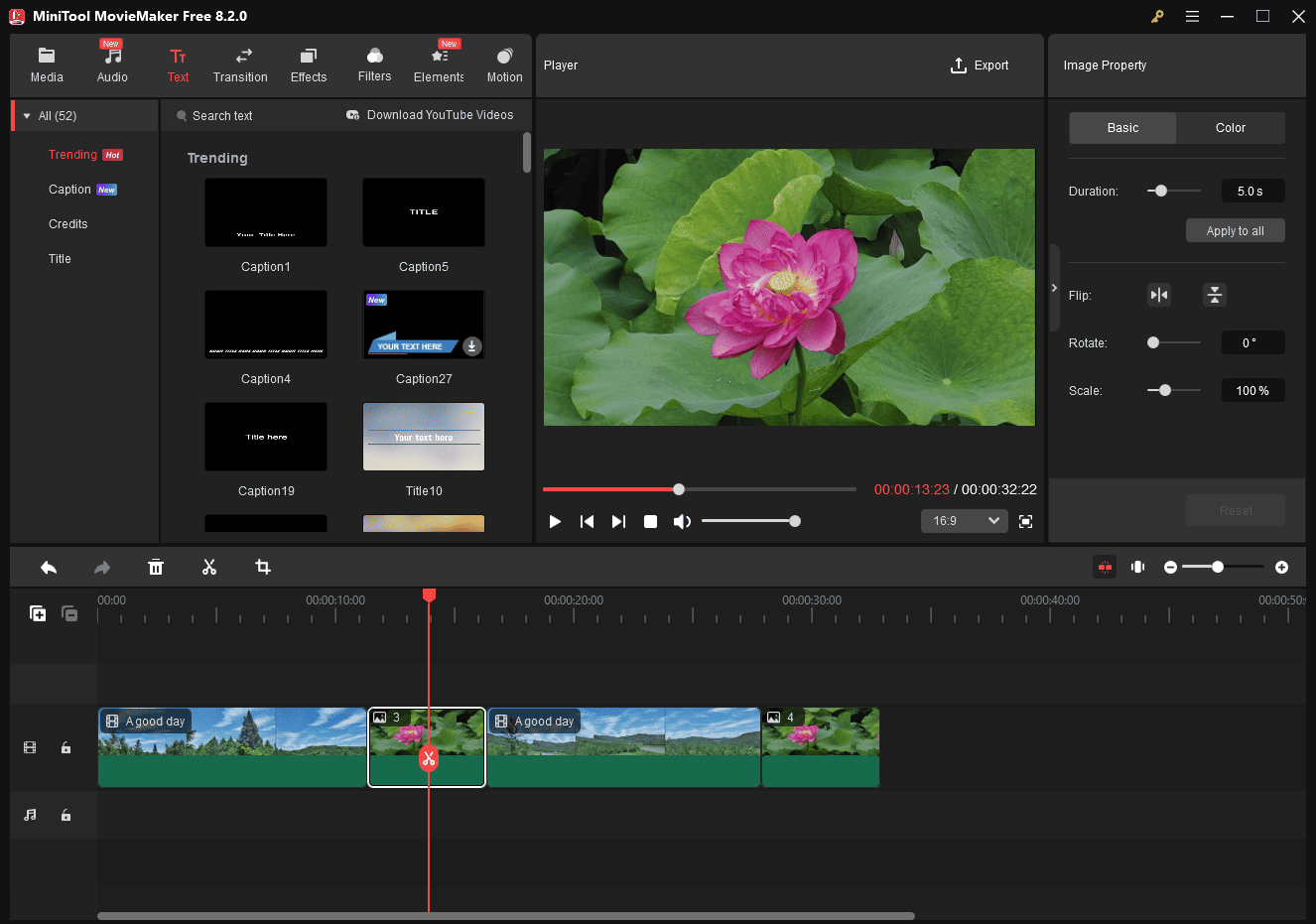Zoom out the timeline
The image size is (1316, 924).
tap(1170, 567)
